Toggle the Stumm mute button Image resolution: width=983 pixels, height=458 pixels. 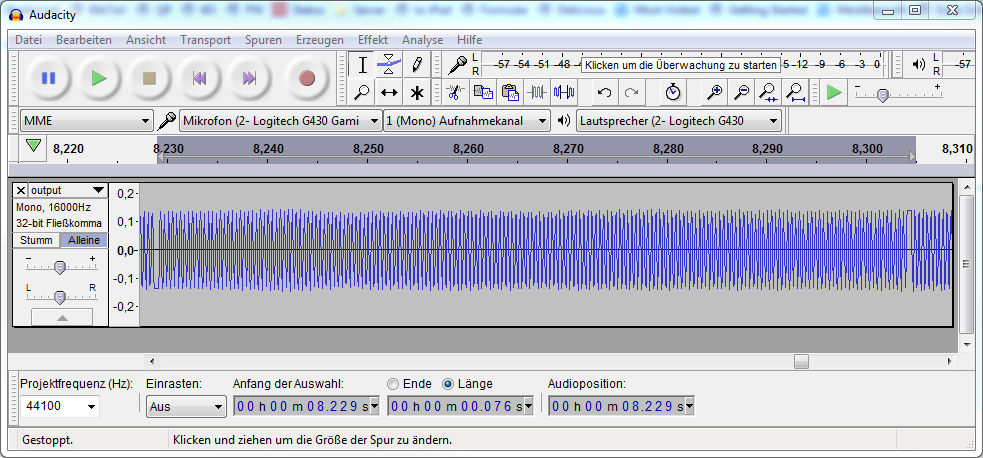pyautogui.click(x=36, y=240)
